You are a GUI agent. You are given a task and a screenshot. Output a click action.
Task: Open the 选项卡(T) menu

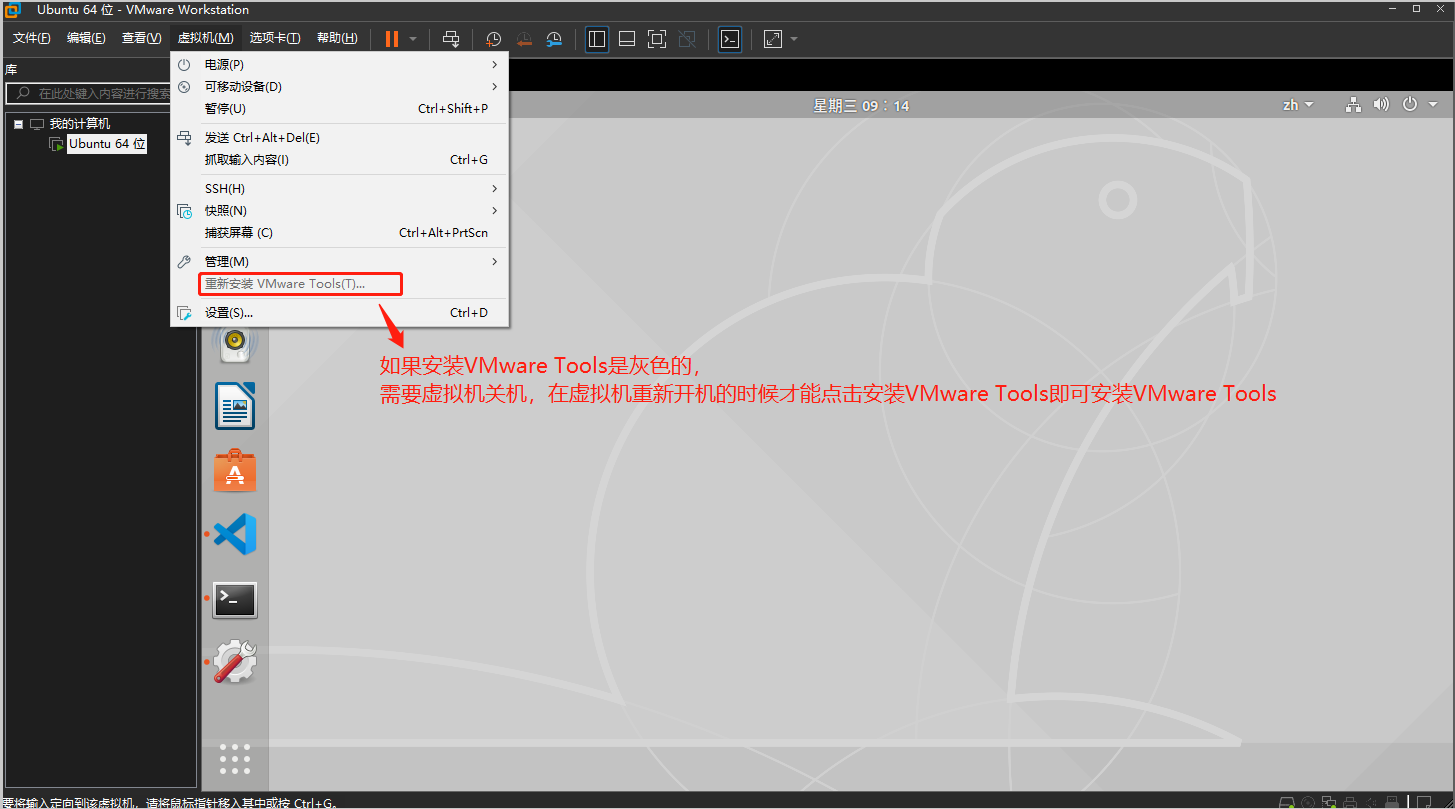tap(275, 38)
